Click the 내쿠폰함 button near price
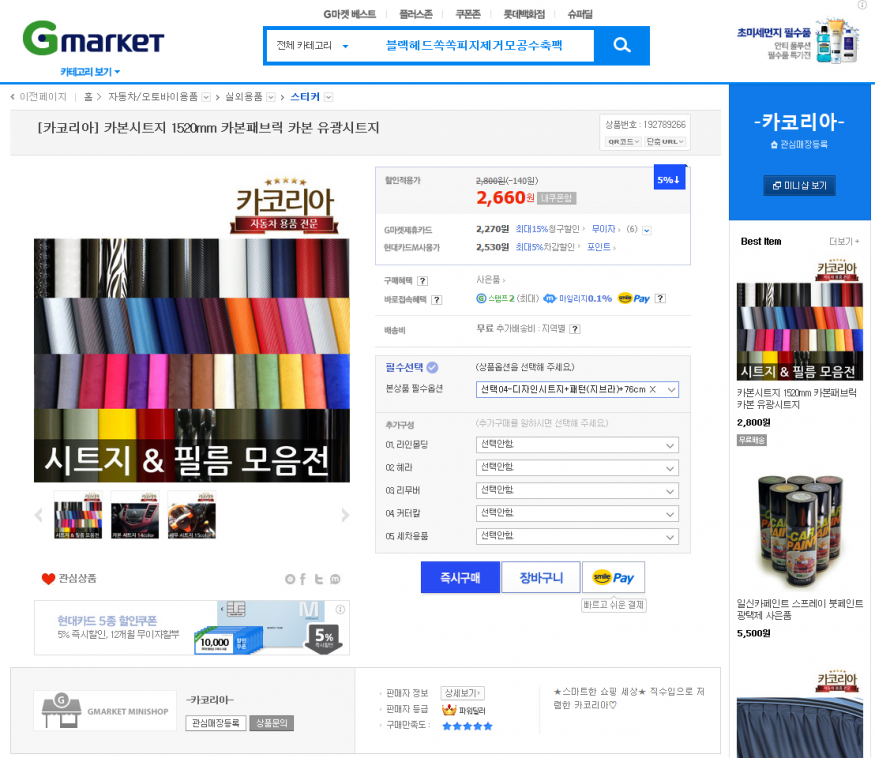This screenshot has height=758, width=875. 556,198
